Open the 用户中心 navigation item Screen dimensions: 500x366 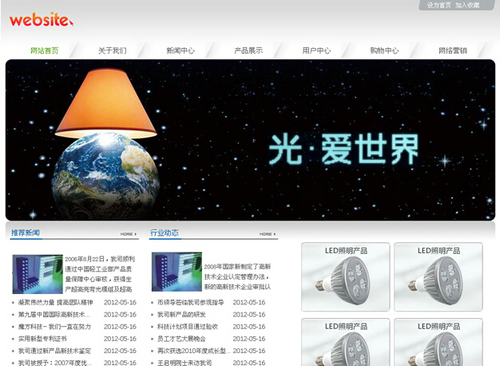coord(316,51)
